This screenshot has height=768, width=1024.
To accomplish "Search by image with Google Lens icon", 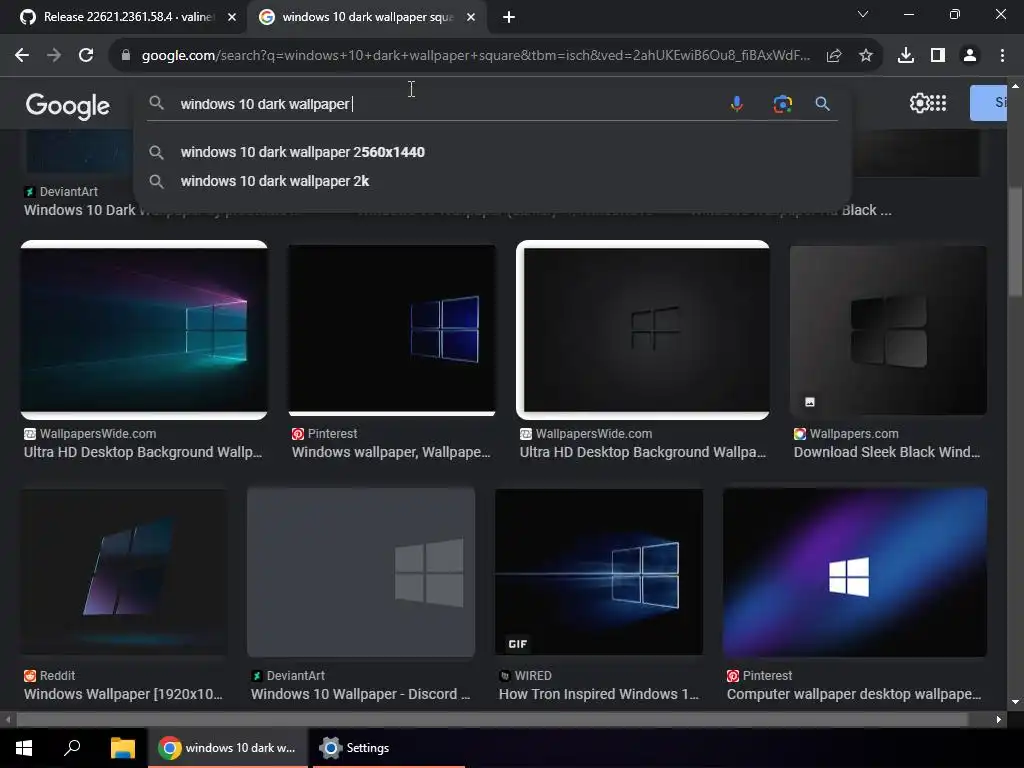I will (782, 103).
